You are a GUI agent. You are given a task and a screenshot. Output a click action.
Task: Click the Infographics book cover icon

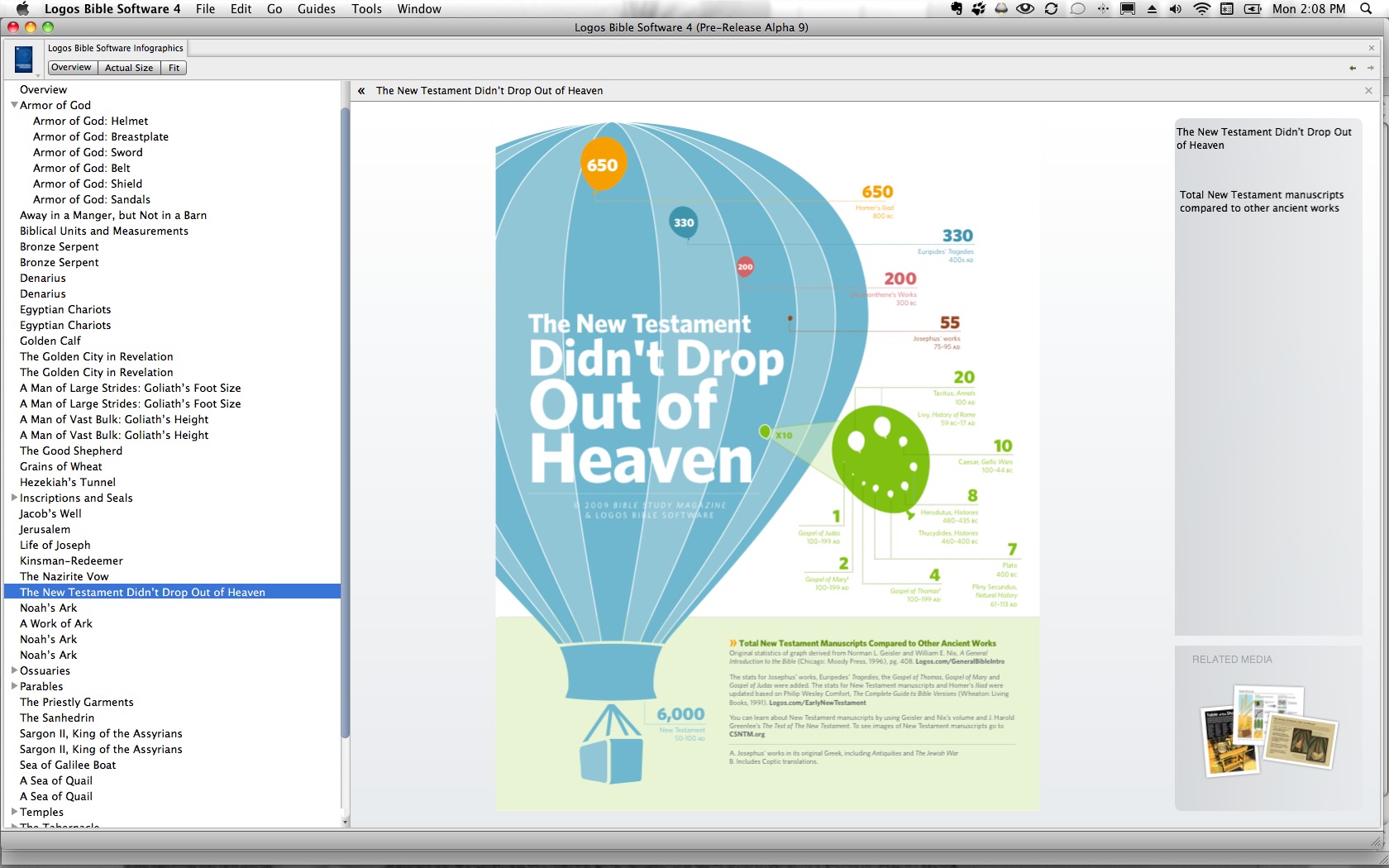click(23, 59)
